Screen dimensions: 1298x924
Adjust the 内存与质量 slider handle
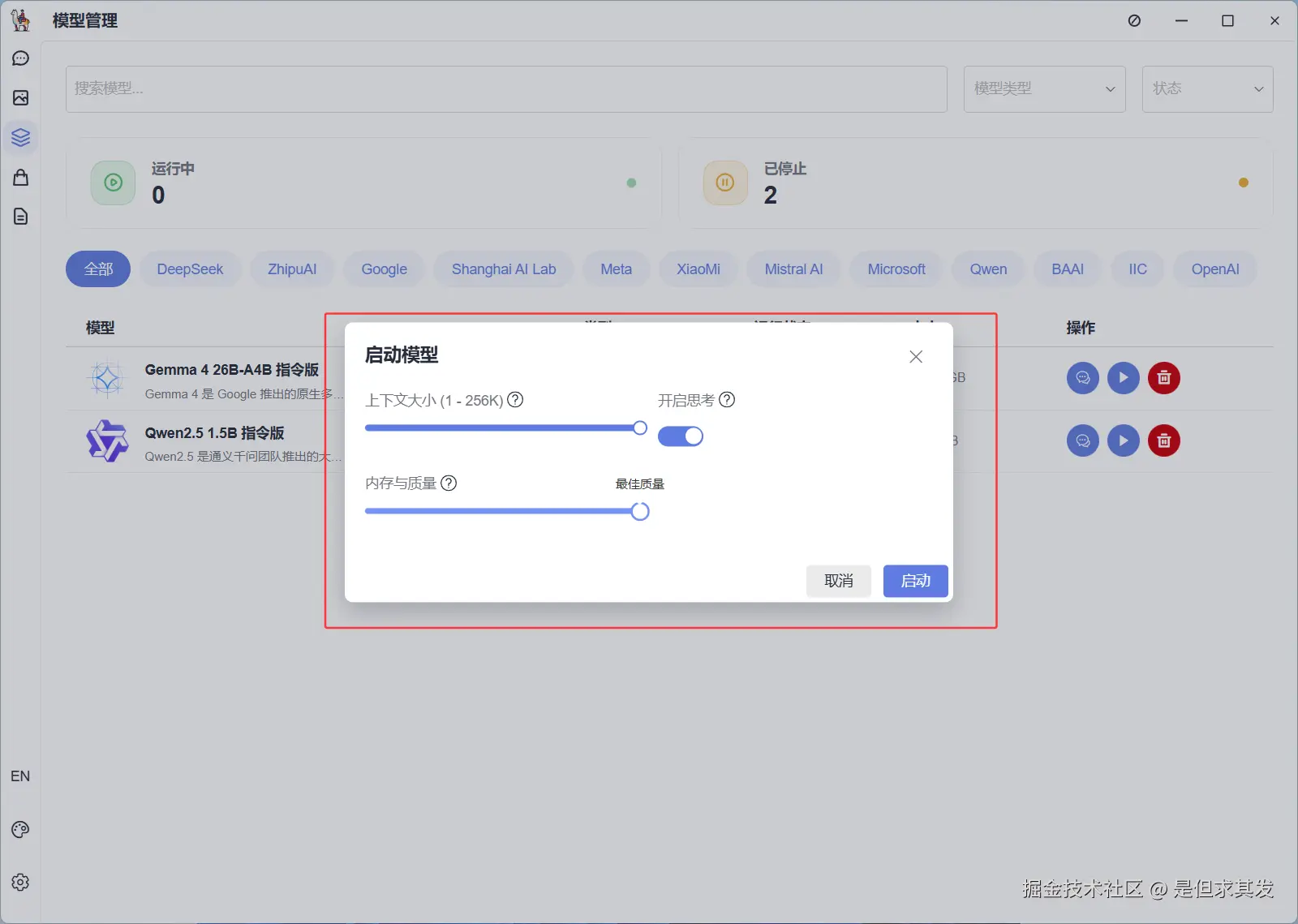(640, 511)
